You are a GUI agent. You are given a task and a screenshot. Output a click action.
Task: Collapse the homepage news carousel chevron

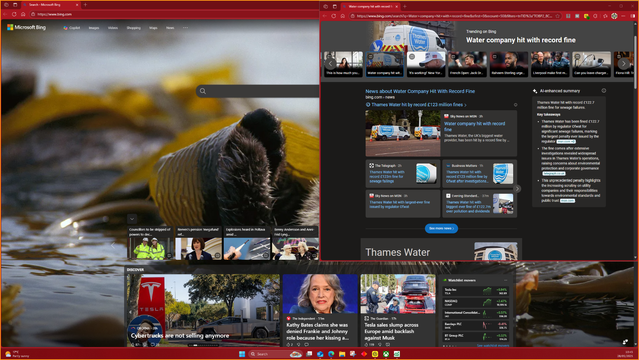[132, 219]
